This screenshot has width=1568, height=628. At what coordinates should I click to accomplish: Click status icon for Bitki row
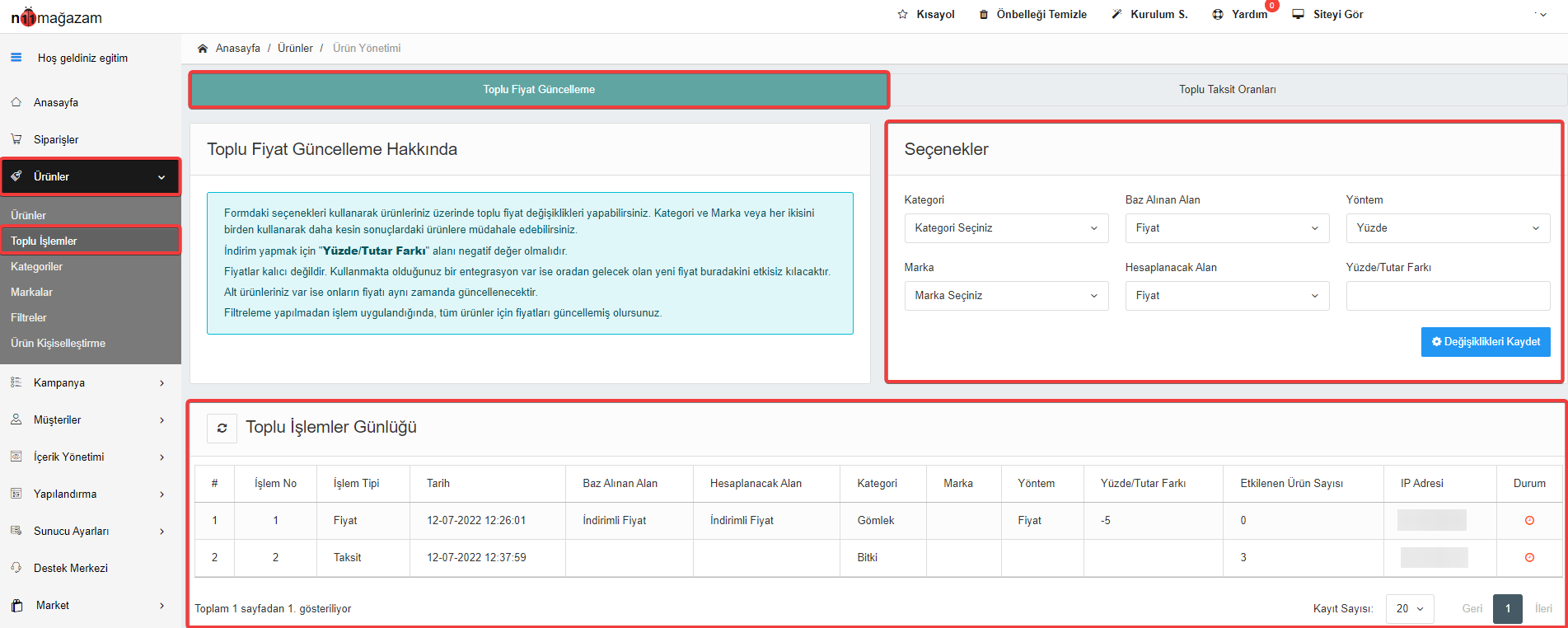(x=1529, y=557)
